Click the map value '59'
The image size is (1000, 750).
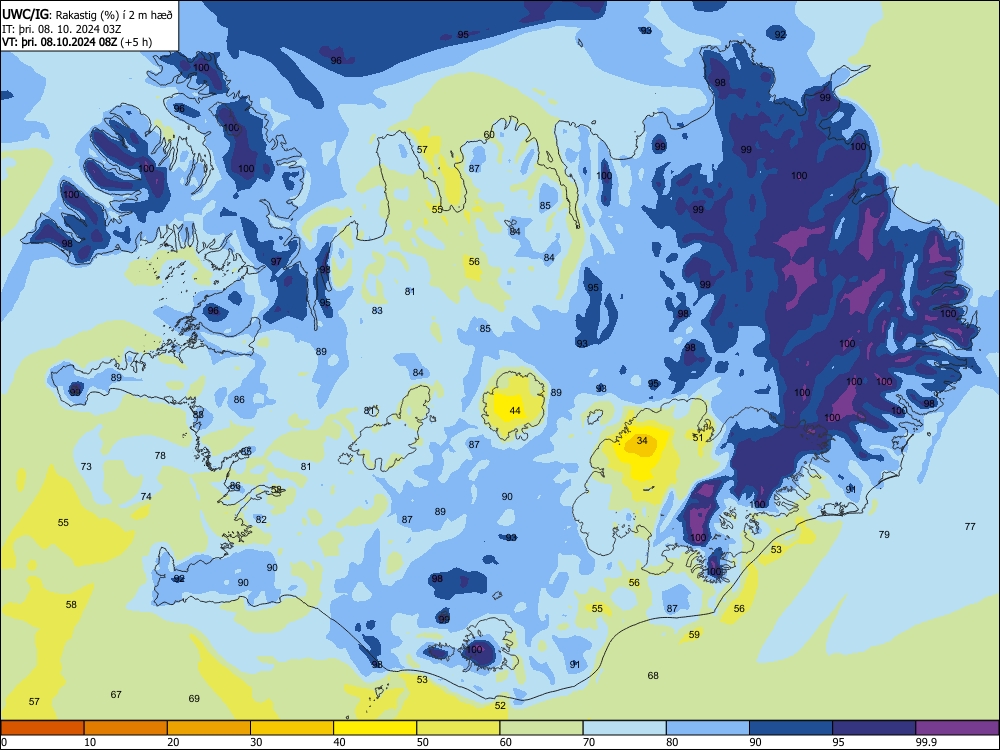click(694, 635)
